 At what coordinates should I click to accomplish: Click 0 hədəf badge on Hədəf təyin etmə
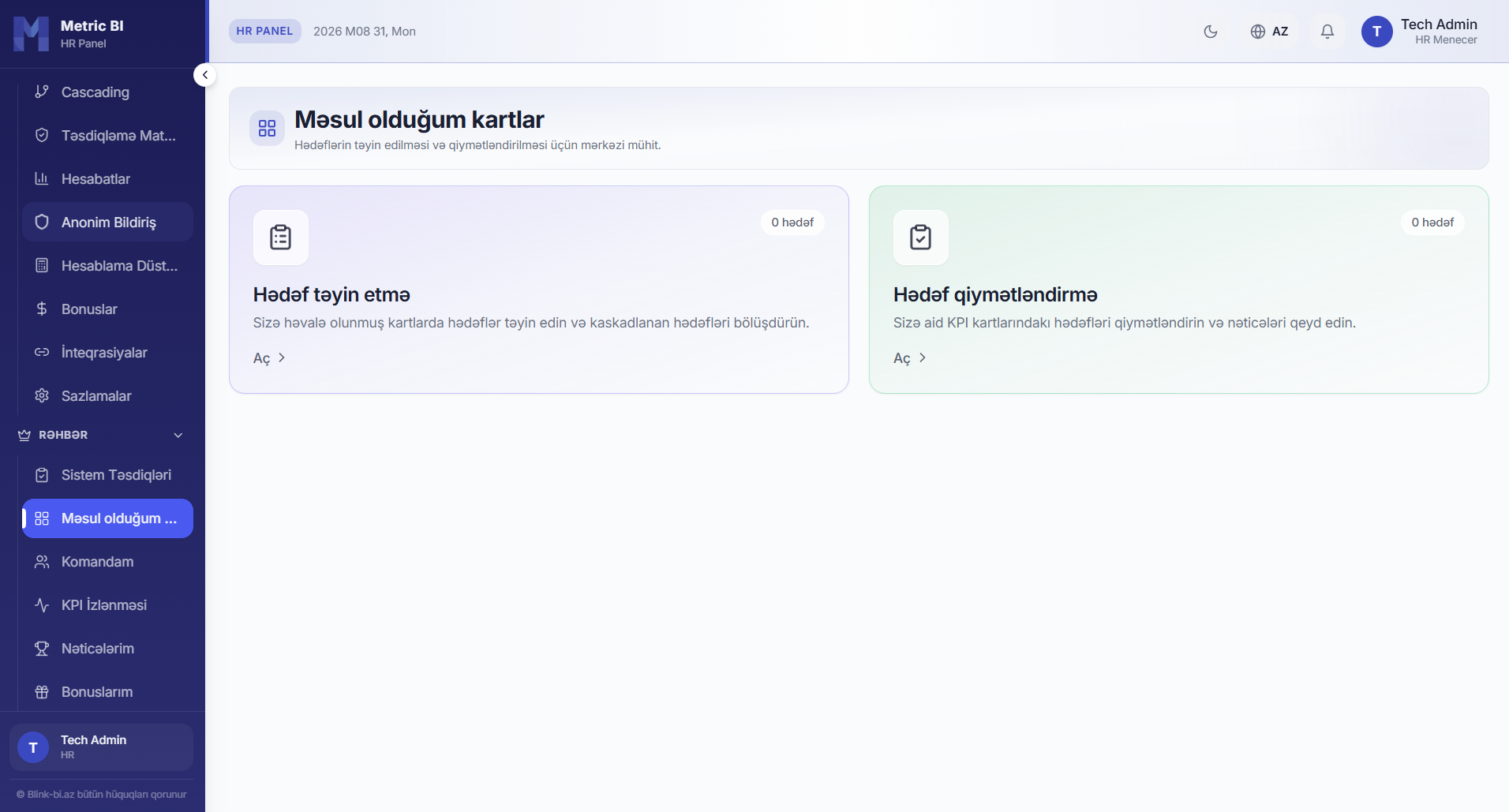tap(792, 223)
